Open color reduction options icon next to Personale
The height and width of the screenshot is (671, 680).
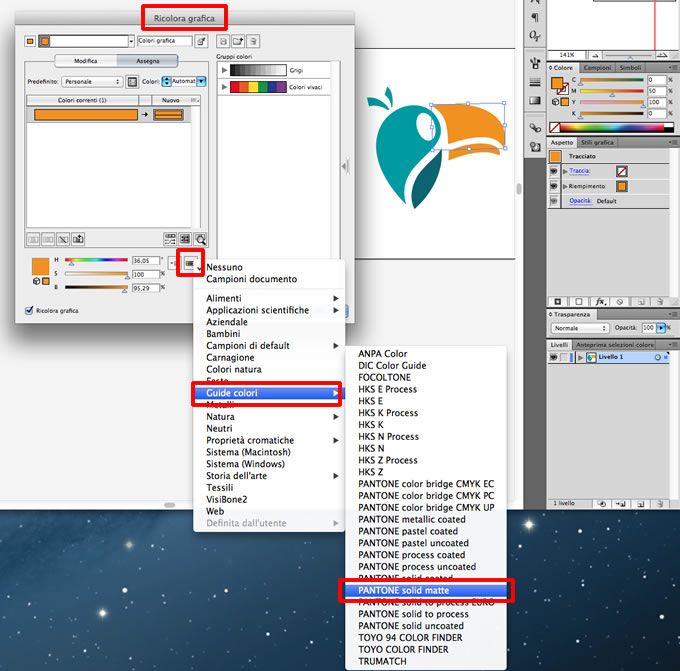(132, 82)
